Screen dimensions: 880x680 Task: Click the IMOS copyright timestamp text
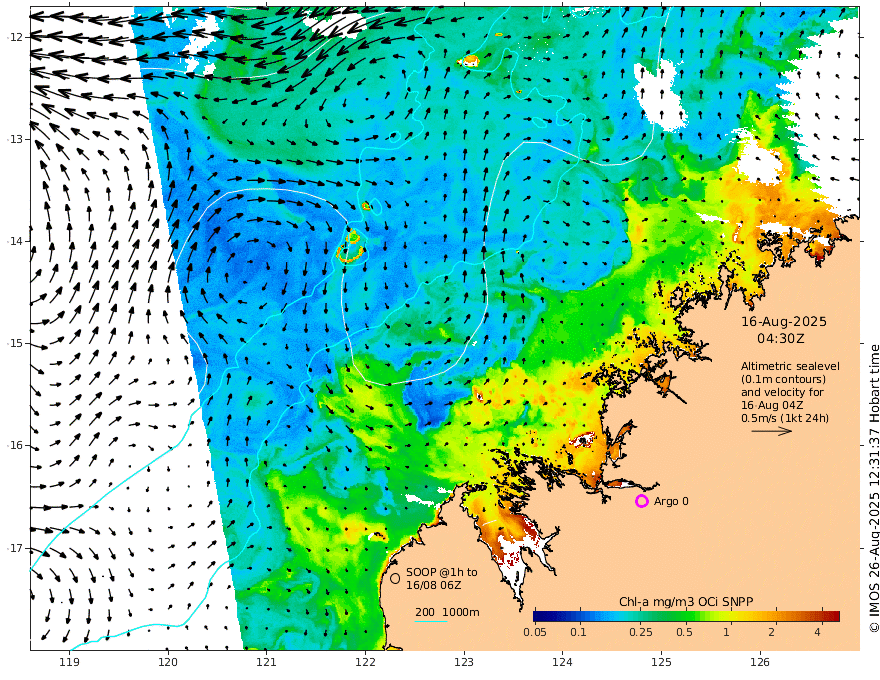click(x=873, y=488)
